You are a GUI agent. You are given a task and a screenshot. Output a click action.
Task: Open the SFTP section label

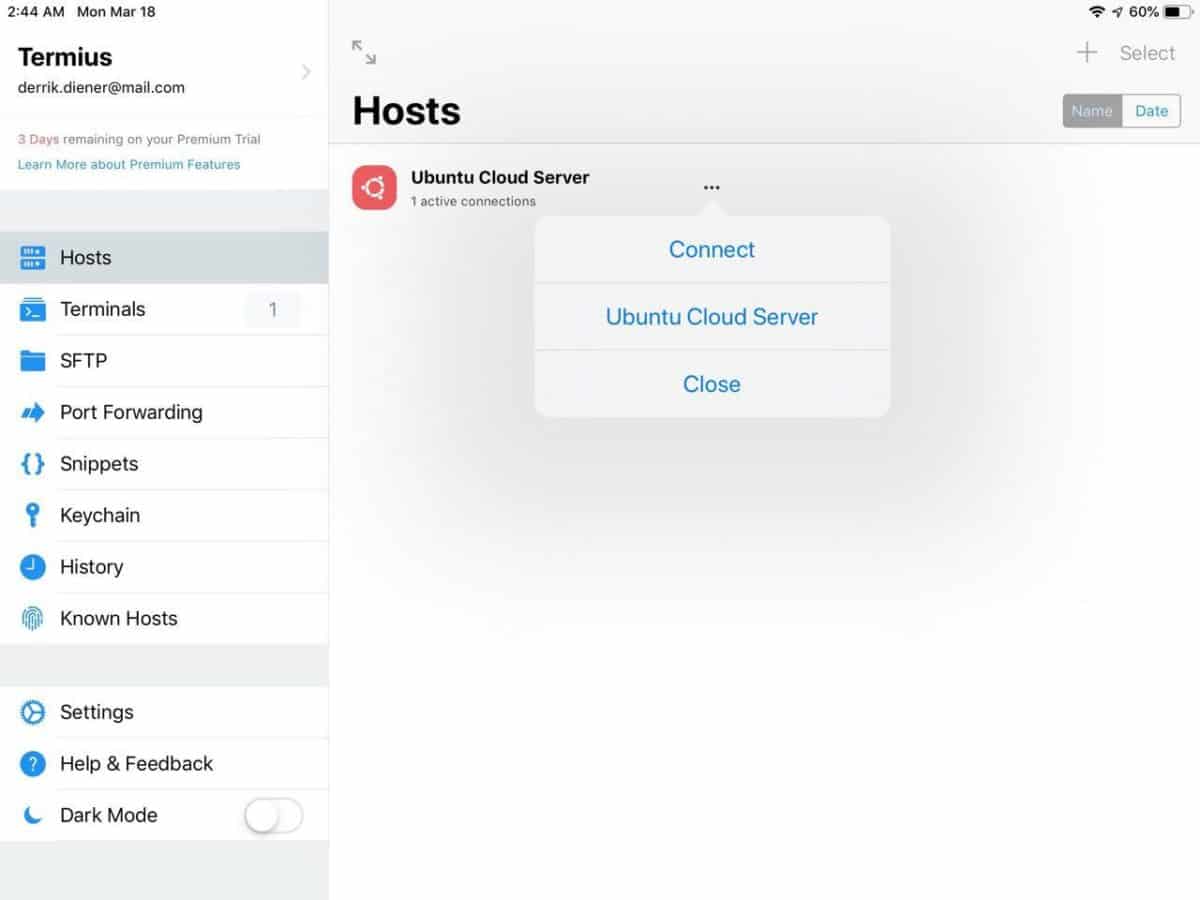point(83,361)
